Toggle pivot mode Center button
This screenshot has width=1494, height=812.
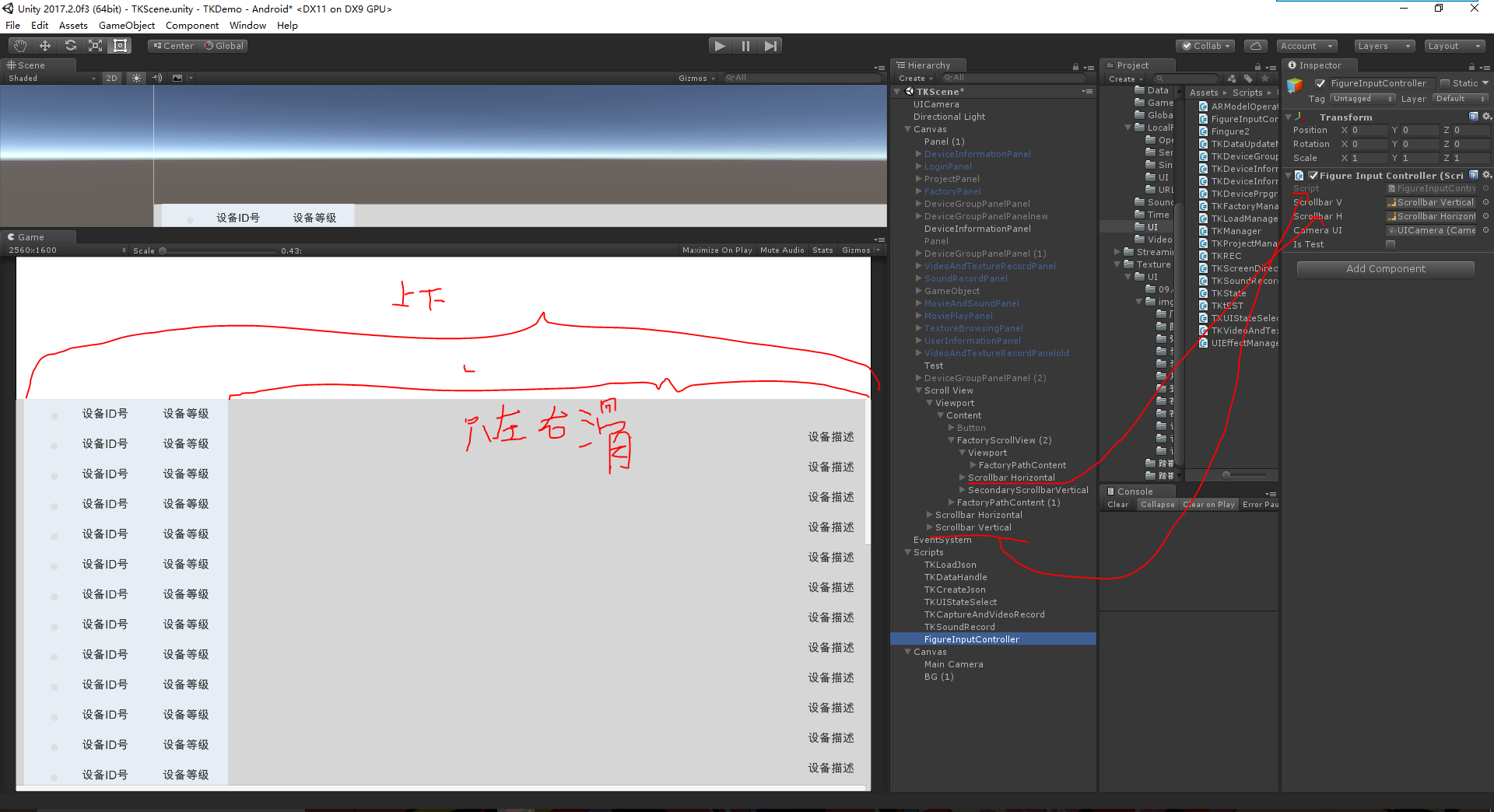[x=174, y=46]
